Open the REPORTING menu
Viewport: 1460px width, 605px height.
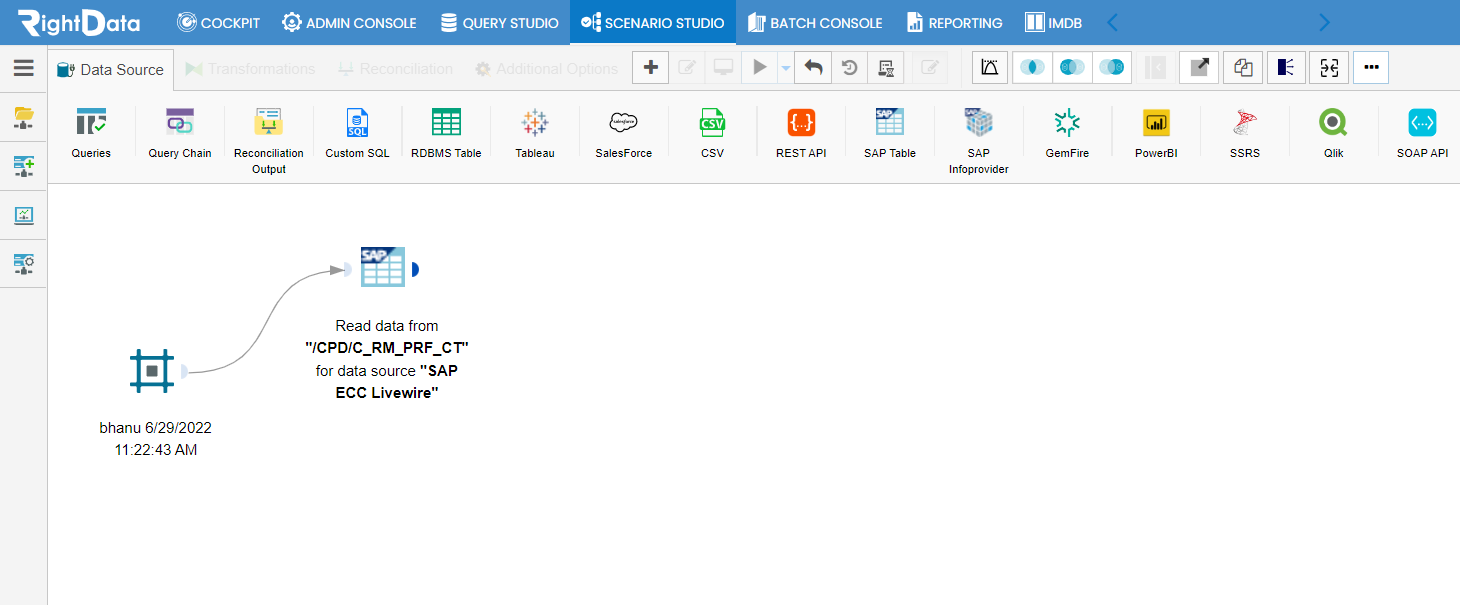pos(954,22)
